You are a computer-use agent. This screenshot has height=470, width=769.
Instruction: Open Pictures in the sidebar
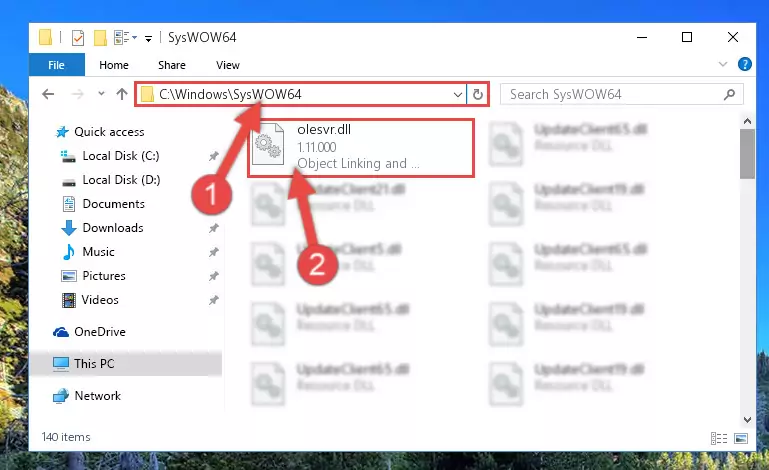tap(103, 276)
